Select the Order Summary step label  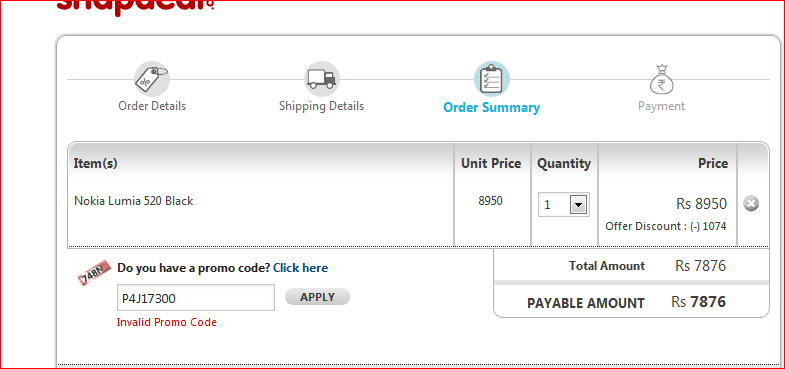[492, 108]
